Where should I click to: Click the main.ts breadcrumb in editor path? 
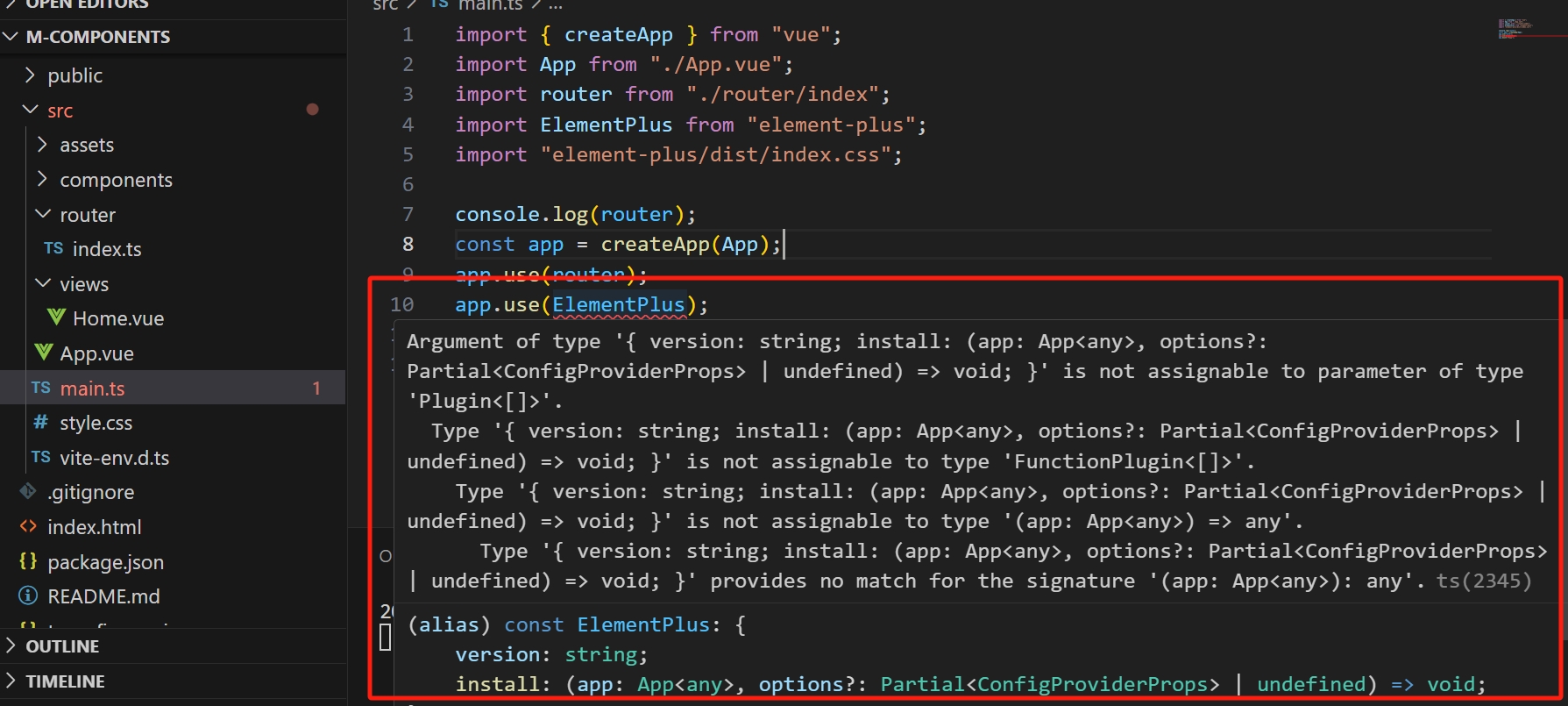tap(489, 5)
